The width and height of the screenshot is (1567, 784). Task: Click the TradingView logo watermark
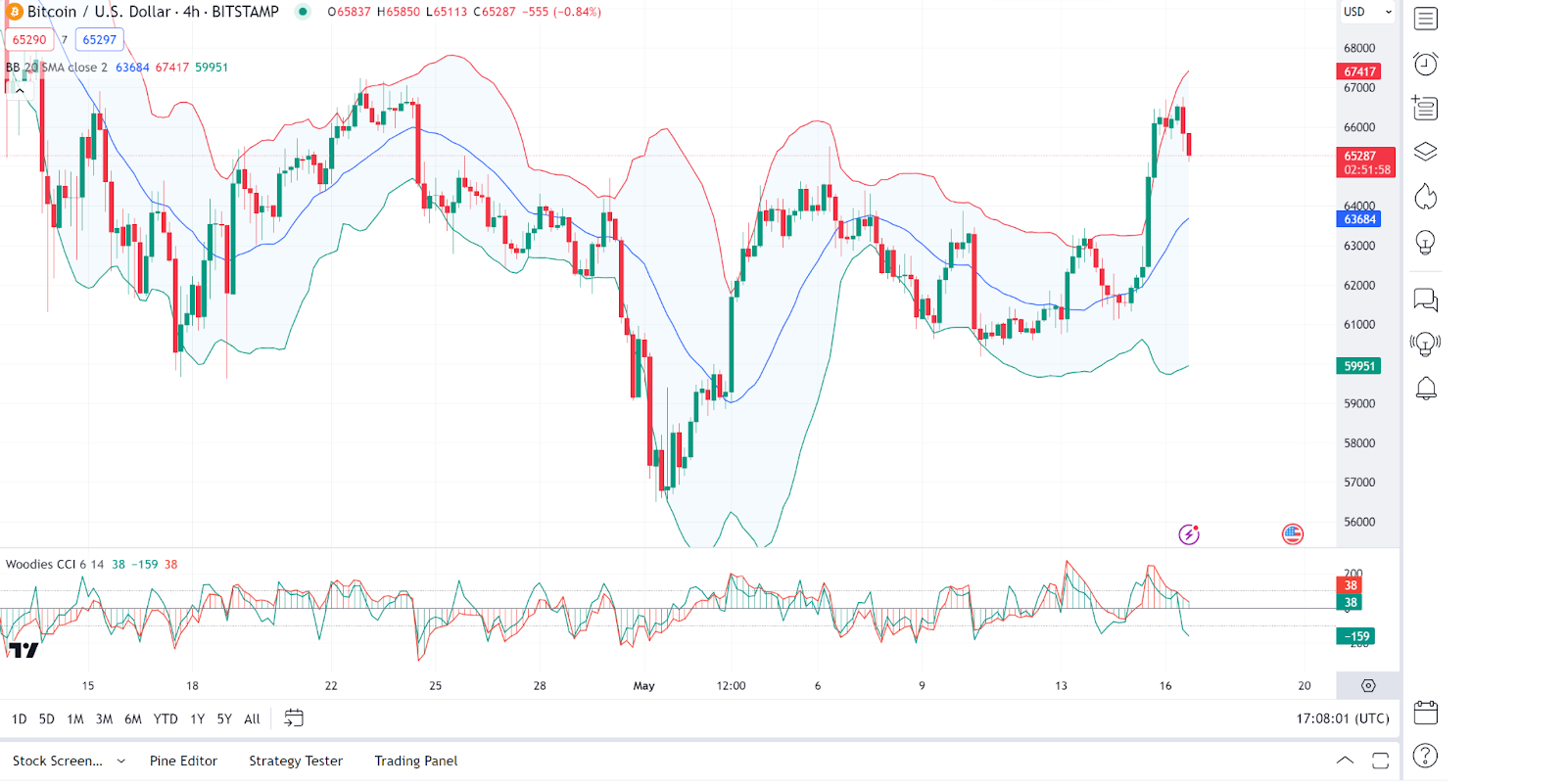(x=24, y=650)
